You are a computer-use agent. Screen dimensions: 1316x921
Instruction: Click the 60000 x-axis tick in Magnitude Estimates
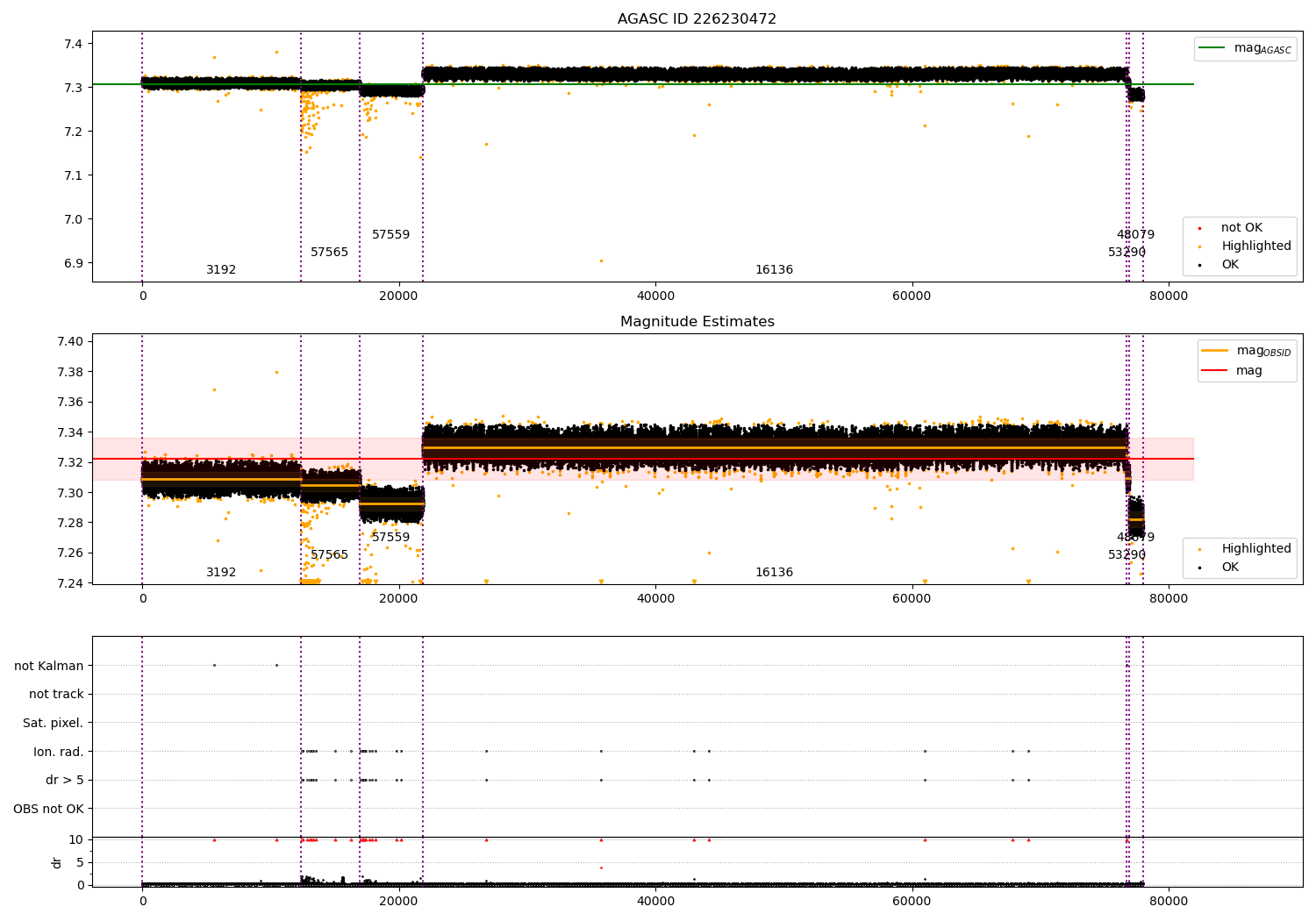point(912,599)
